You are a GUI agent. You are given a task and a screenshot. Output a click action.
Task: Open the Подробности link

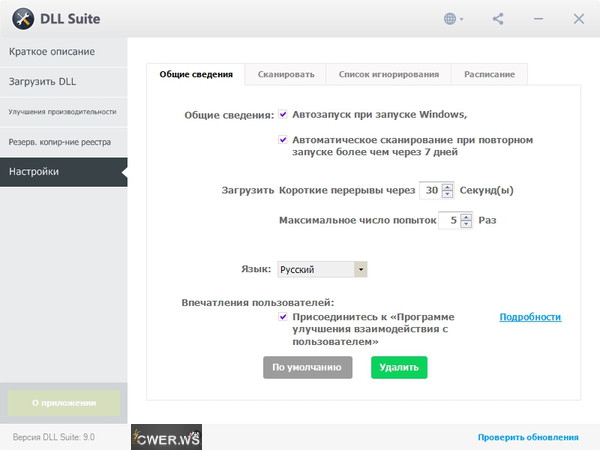coord(530,317)
